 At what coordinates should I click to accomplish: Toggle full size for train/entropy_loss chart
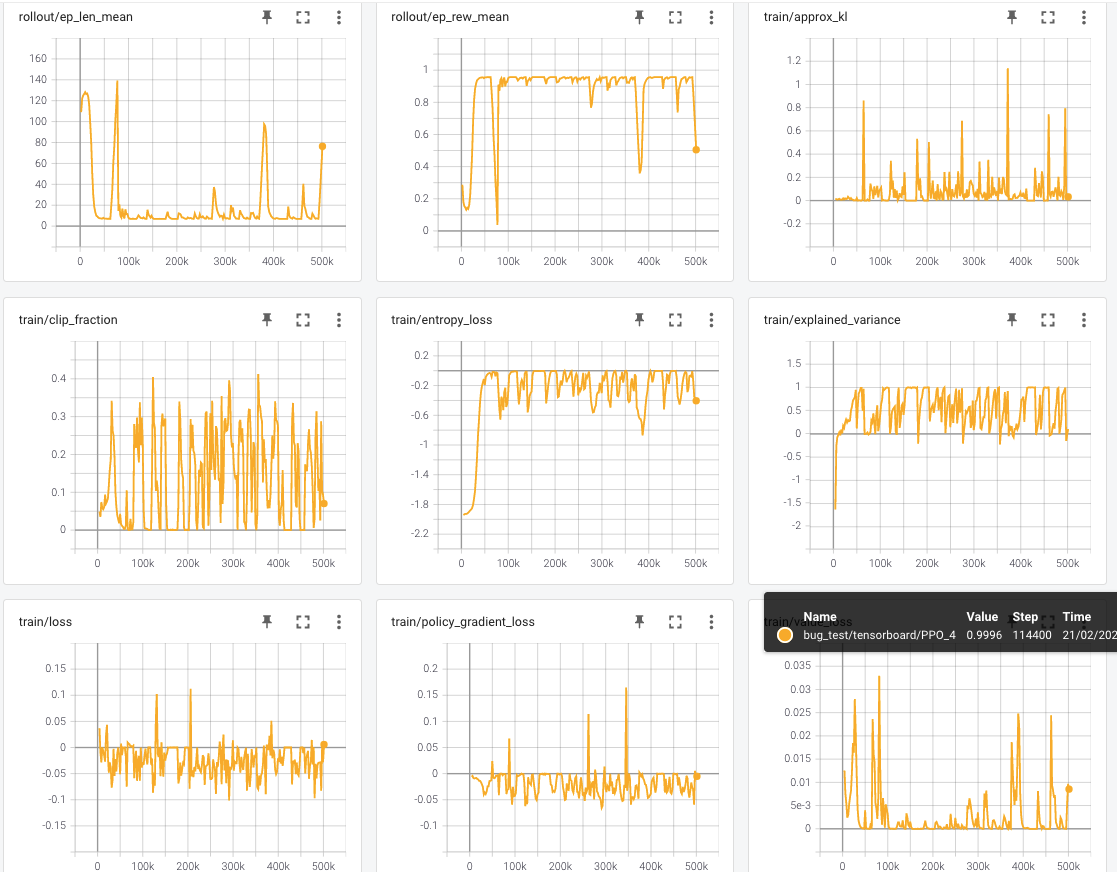(x=675, y=320)
